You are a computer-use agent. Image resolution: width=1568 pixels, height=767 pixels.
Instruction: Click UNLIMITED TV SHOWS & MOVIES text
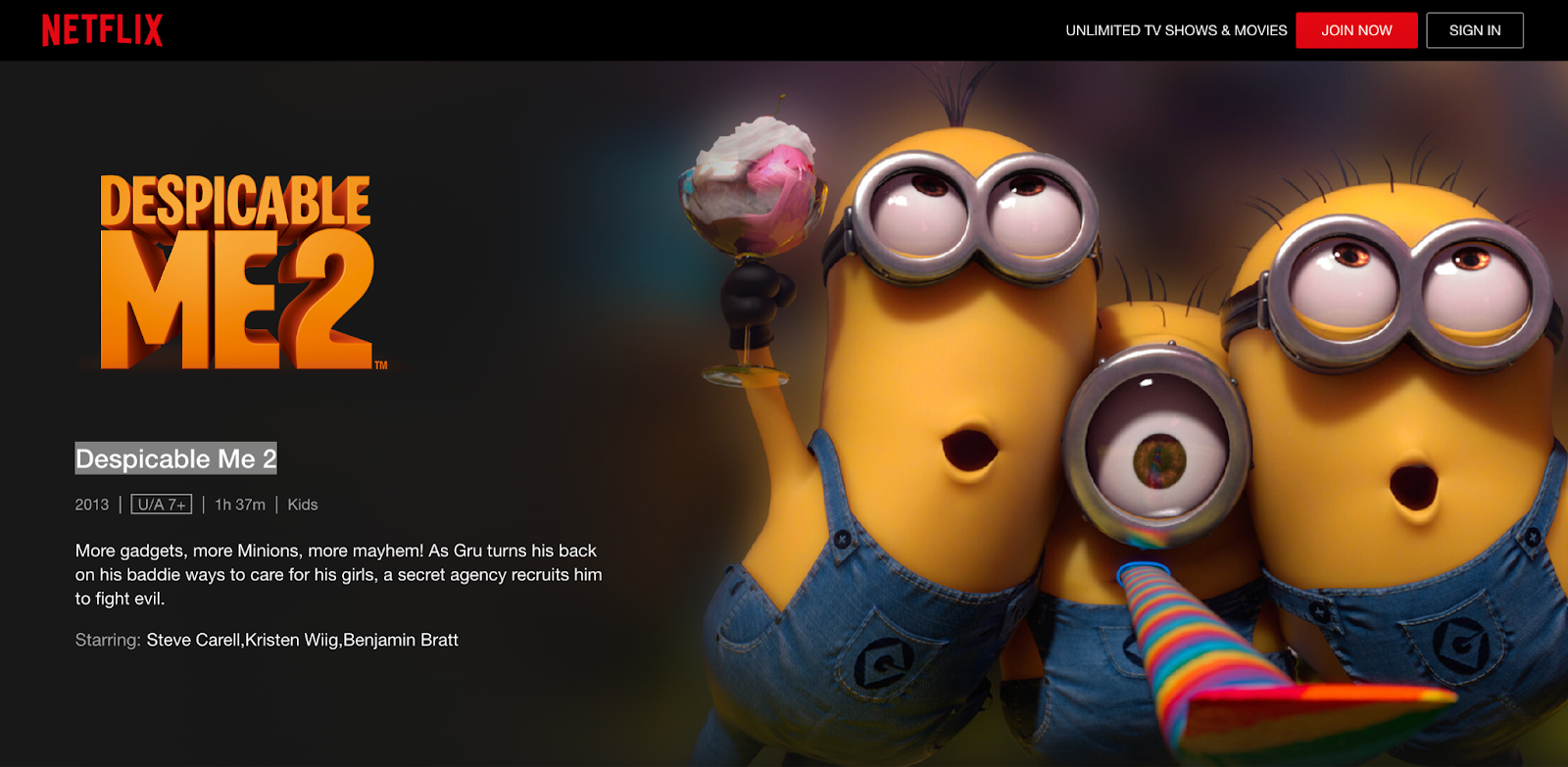[1176, 30]
